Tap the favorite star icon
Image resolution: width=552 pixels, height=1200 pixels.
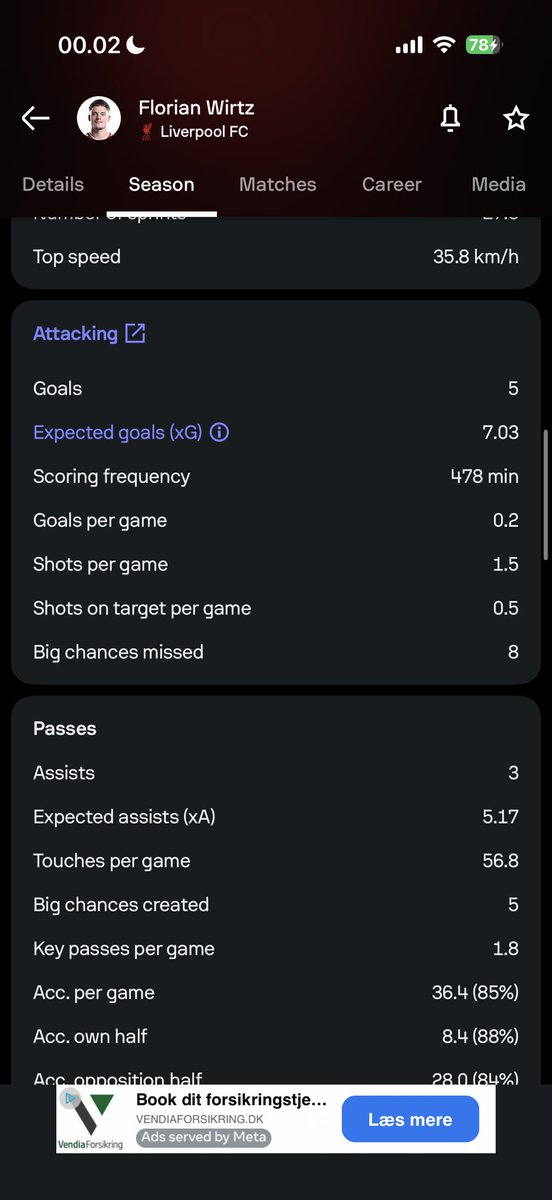point(515,118)
